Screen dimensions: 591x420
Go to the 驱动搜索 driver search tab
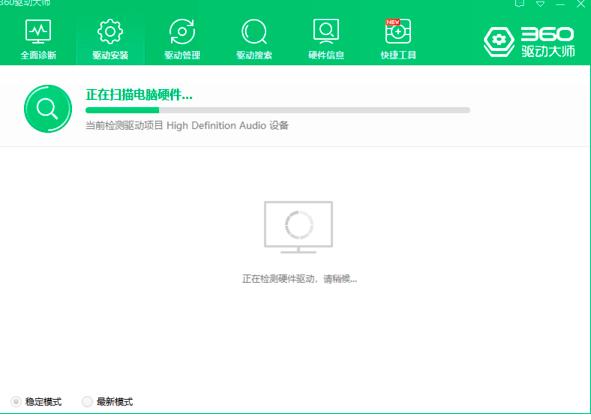point(254,39)
